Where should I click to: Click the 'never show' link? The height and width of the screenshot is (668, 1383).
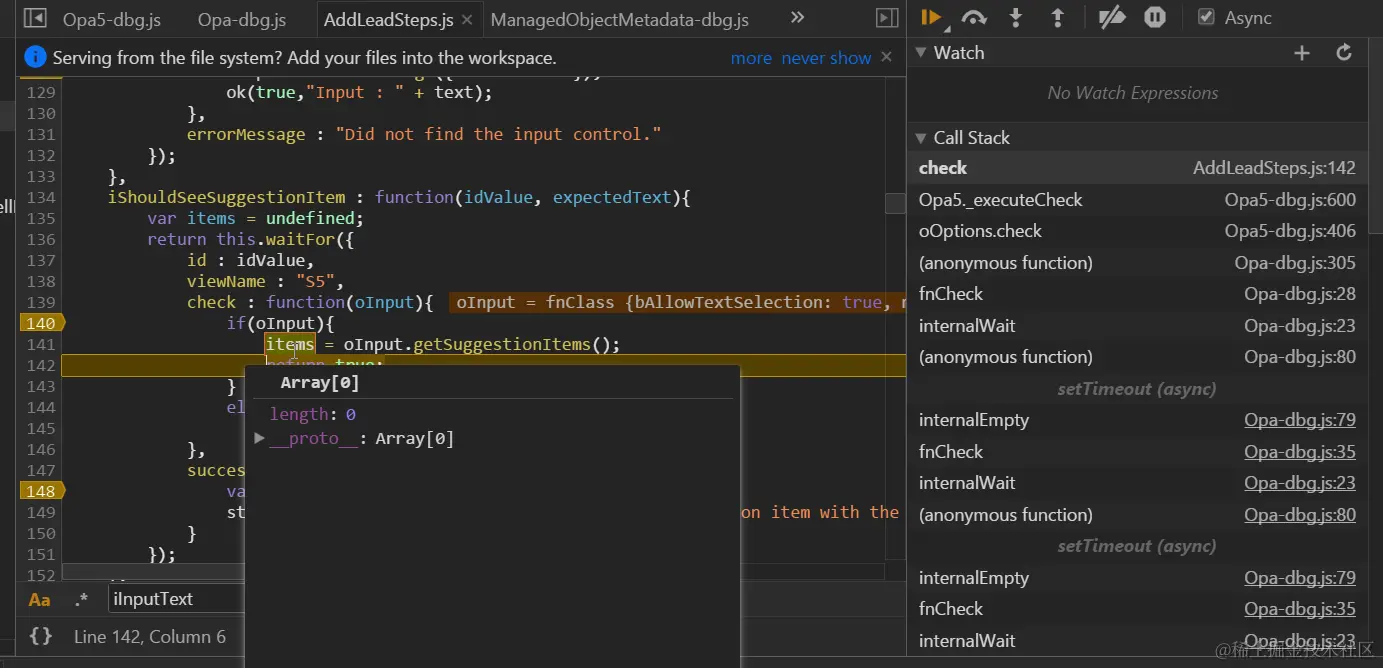click(x=826, y=58)
